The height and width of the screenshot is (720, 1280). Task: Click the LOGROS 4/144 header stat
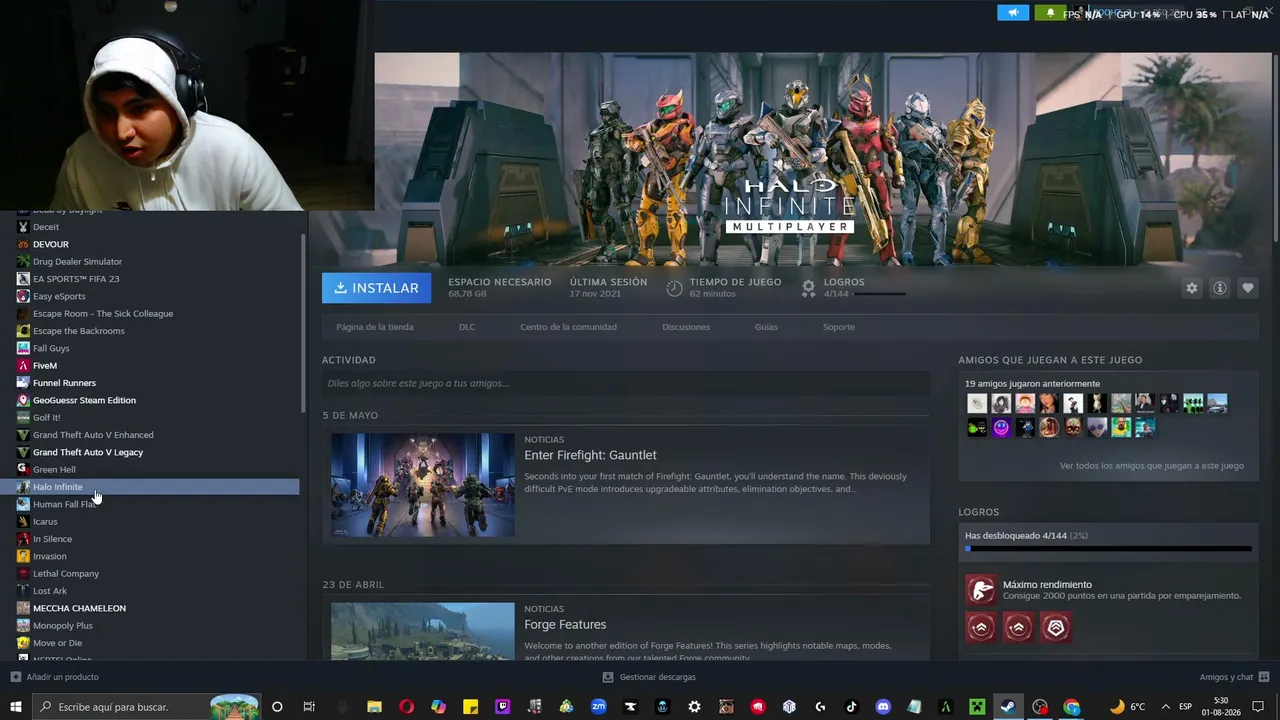pyautogui.click(x=853, y=288)
